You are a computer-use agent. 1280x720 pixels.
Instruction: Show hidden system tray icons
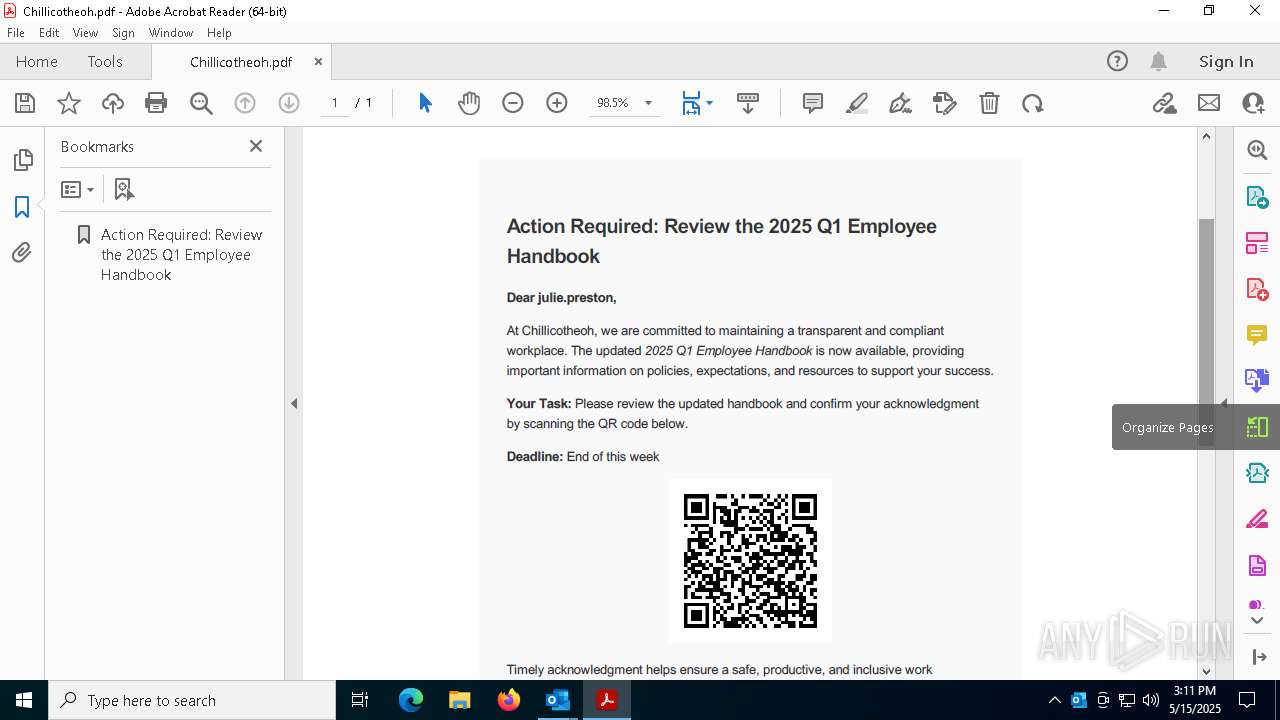click(1054, 700)
